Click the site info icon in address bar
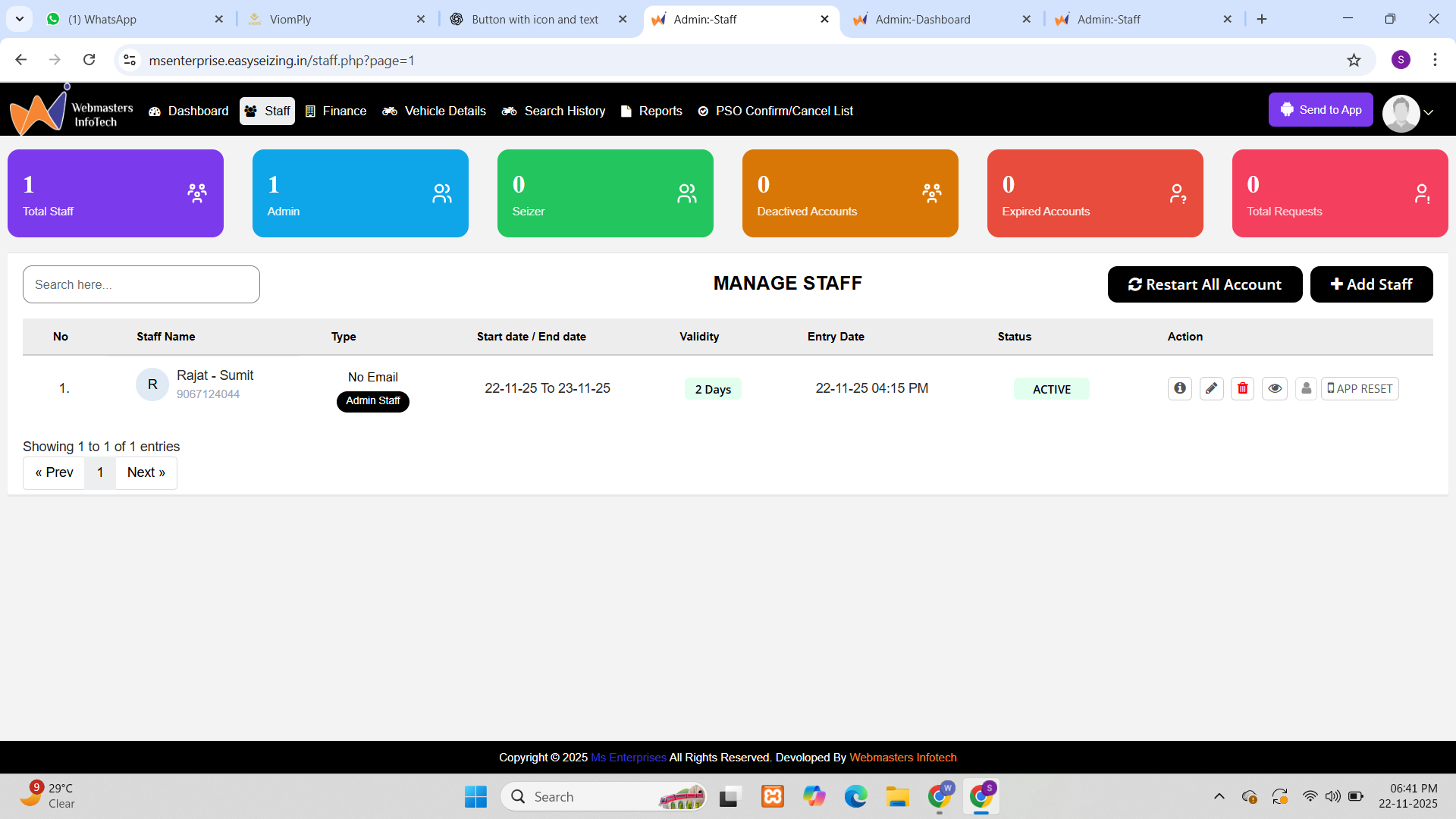 tap(130, 60)
